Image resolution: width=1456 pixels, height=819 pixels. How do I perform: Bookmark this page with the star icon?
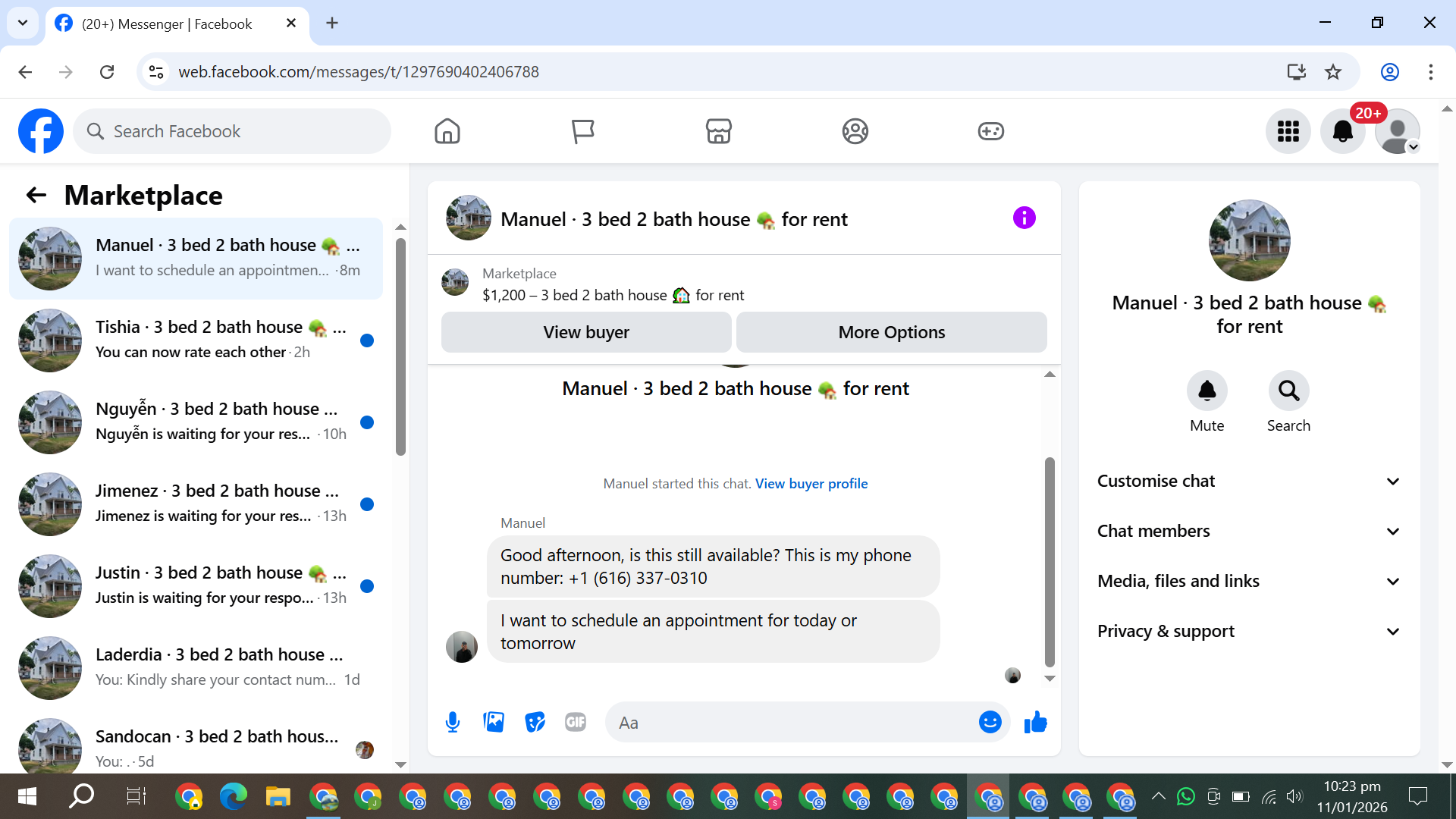[x=1332, y=72]
